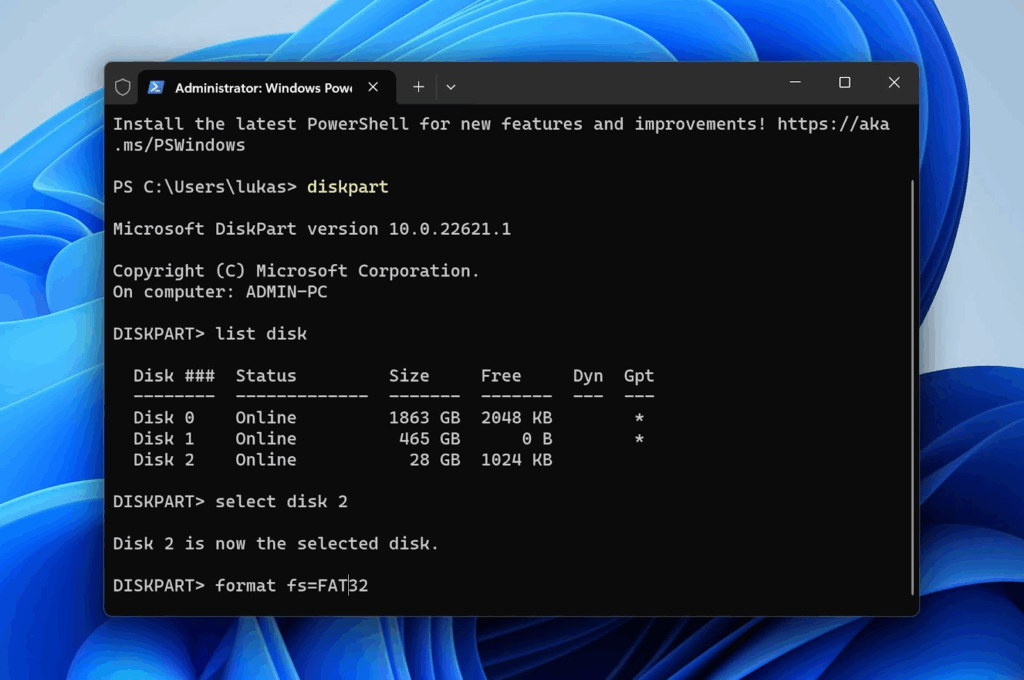Click the 1863 GB size value
This screenshot has width=1024, height=680.
point(424,418)
